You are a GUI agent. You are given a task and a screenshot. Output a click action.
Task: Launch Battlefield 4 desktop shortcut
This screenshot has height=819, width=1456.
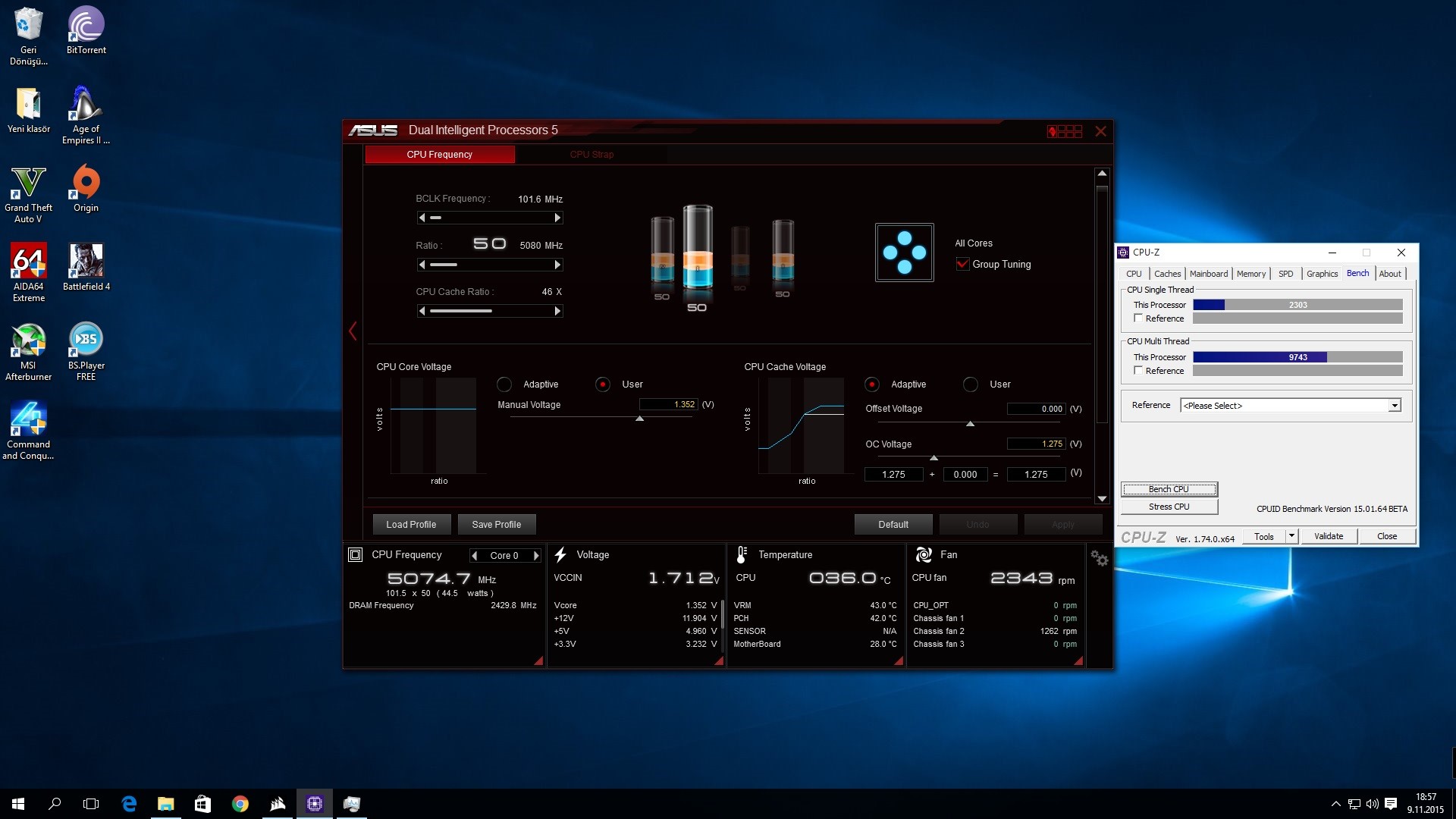tap(86, 268)
